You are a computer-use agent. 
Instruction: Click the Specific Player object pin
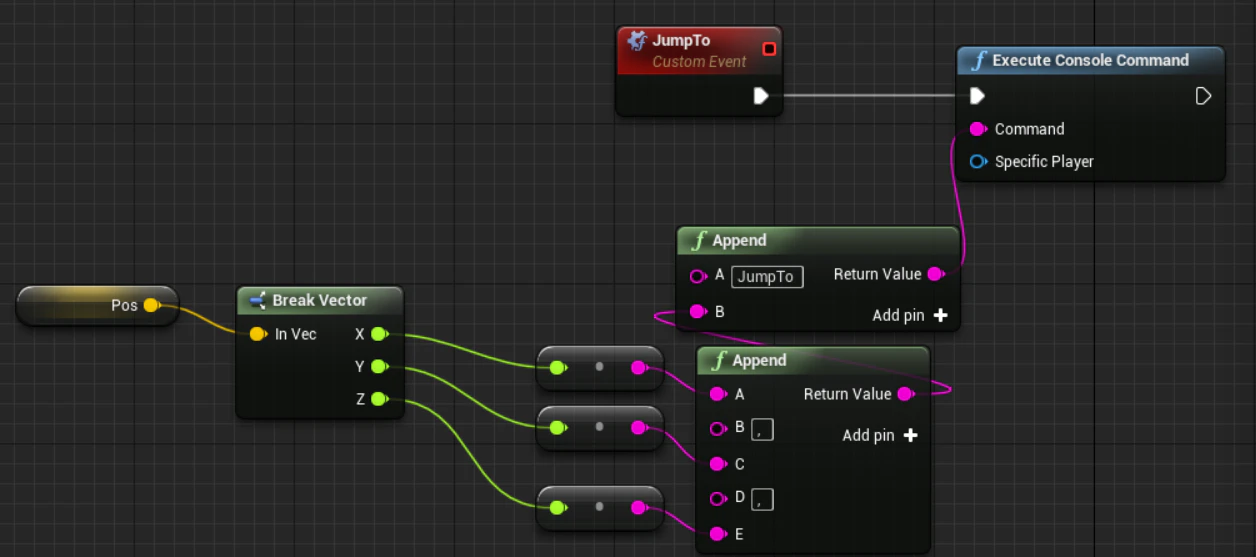tap(978, 161)
